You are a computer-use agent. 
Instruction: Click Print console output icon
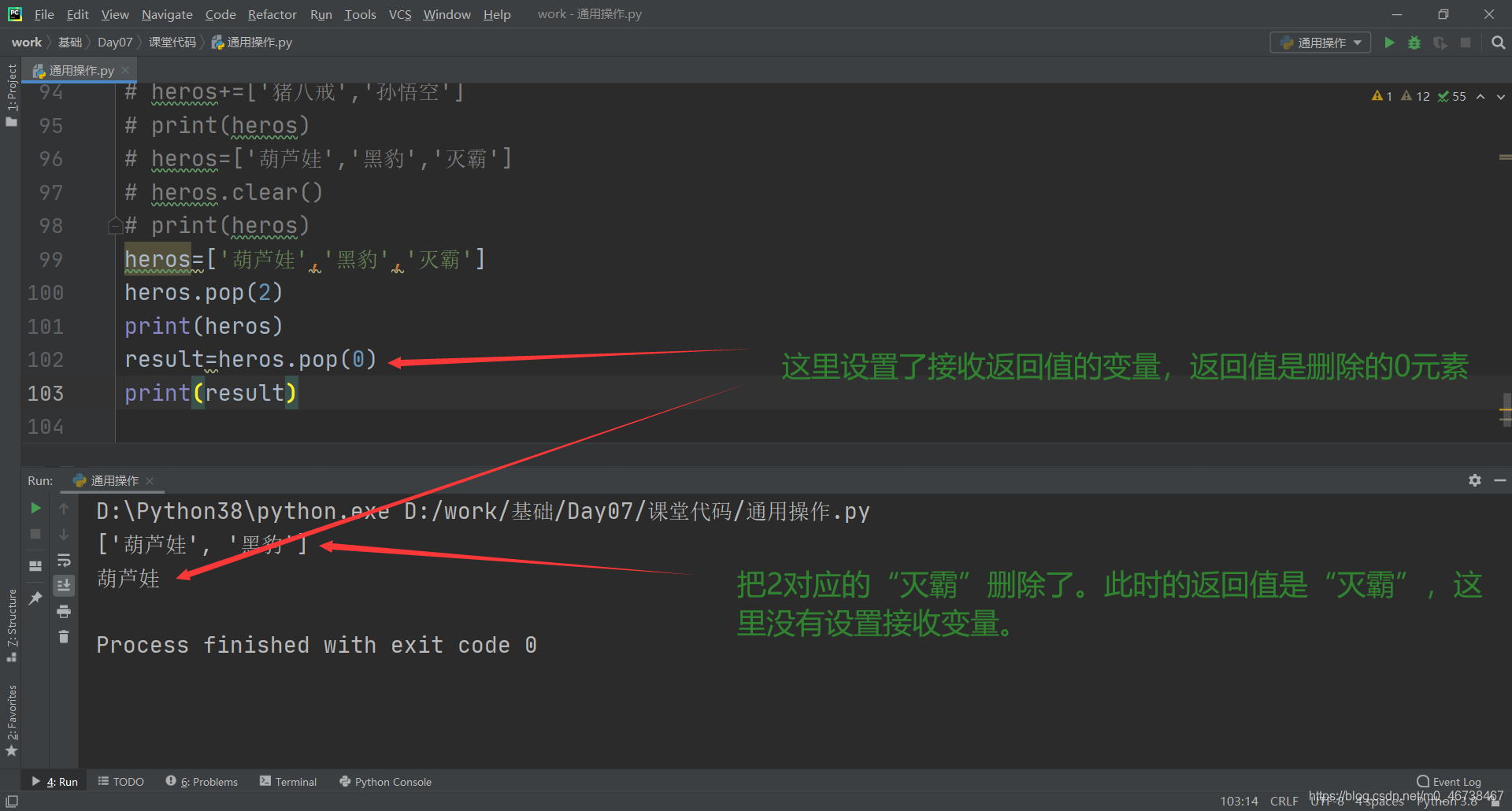pyautogui.click(x=64, y=611)
